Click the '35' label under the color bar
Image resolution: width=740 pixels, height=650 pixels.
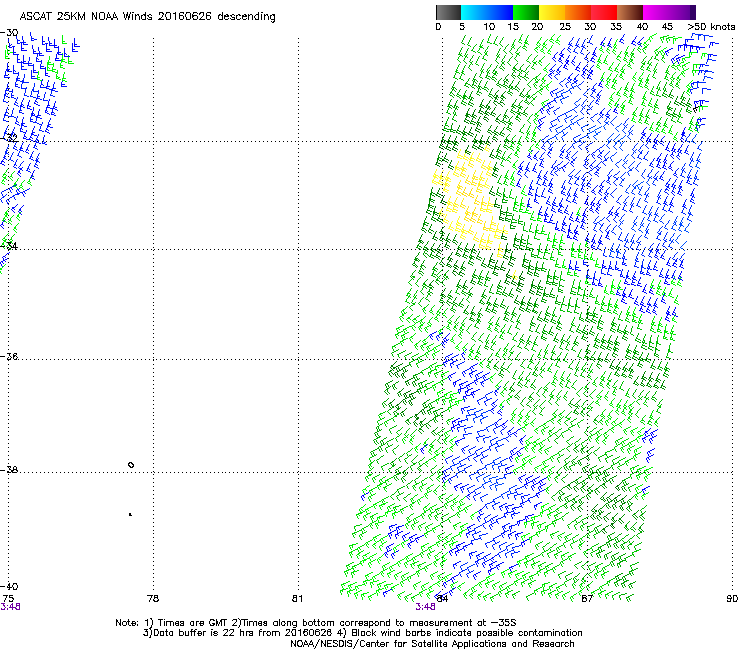click(616, 27)
